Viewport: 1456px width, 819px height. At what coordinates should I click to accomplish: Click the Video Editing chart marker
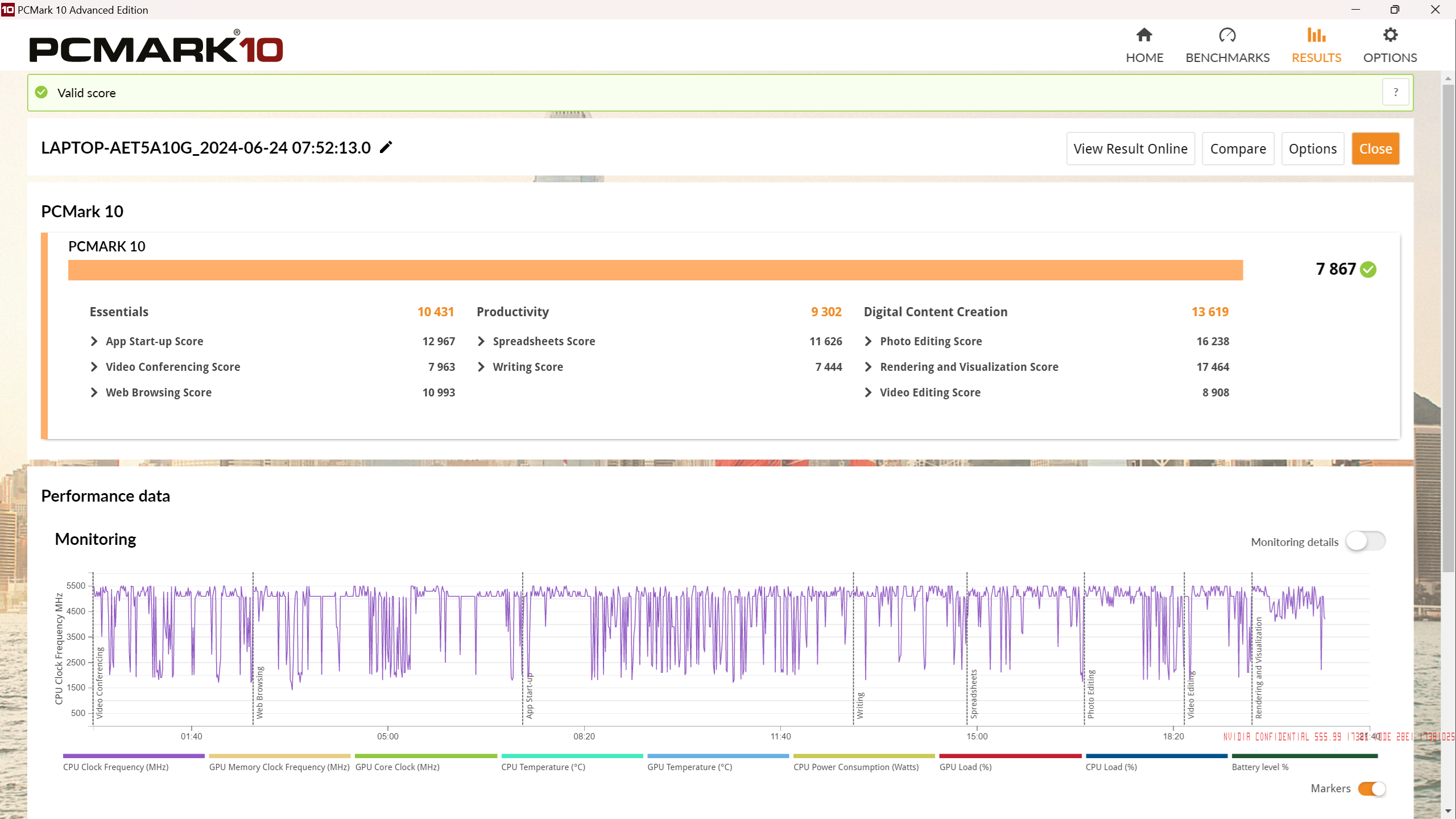[x=1191, y=694]
